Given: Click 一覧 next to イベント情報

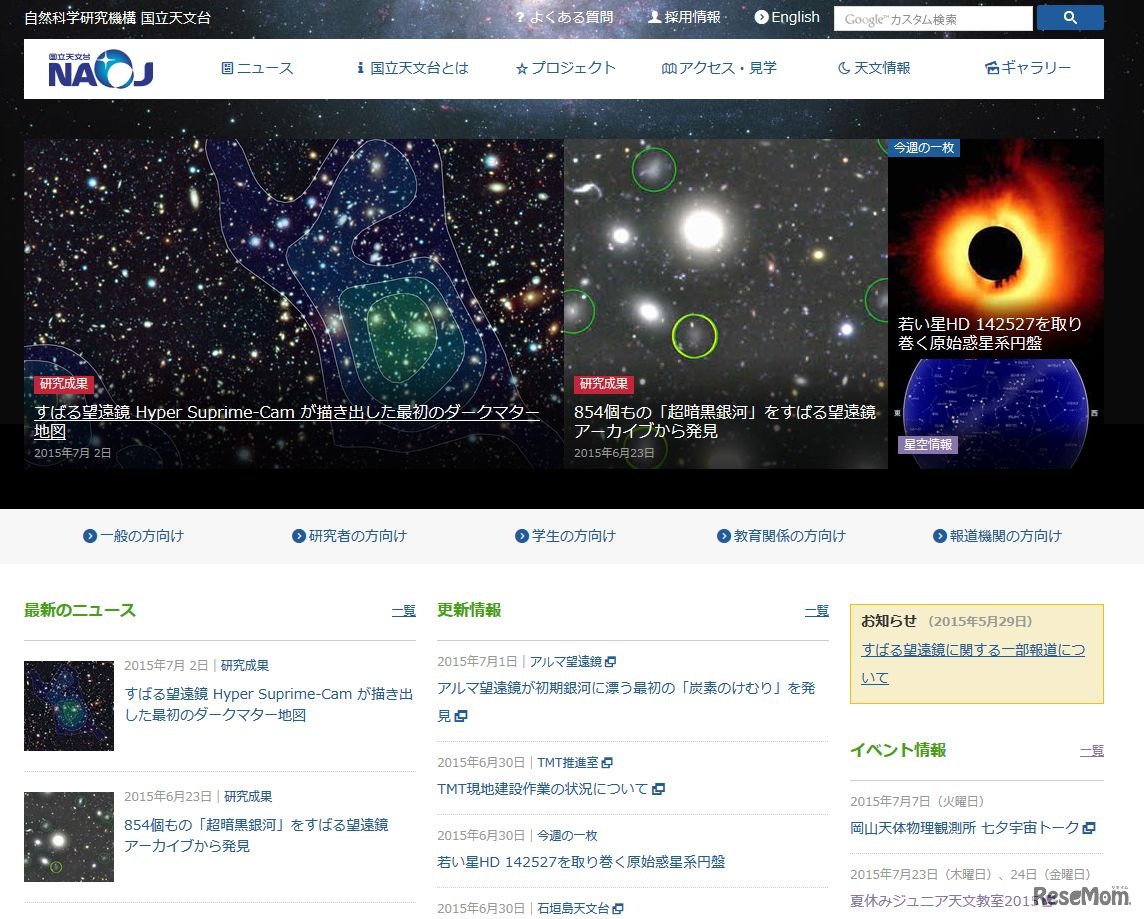Looking at the screenshot, I should click(x=1091, y=751).
